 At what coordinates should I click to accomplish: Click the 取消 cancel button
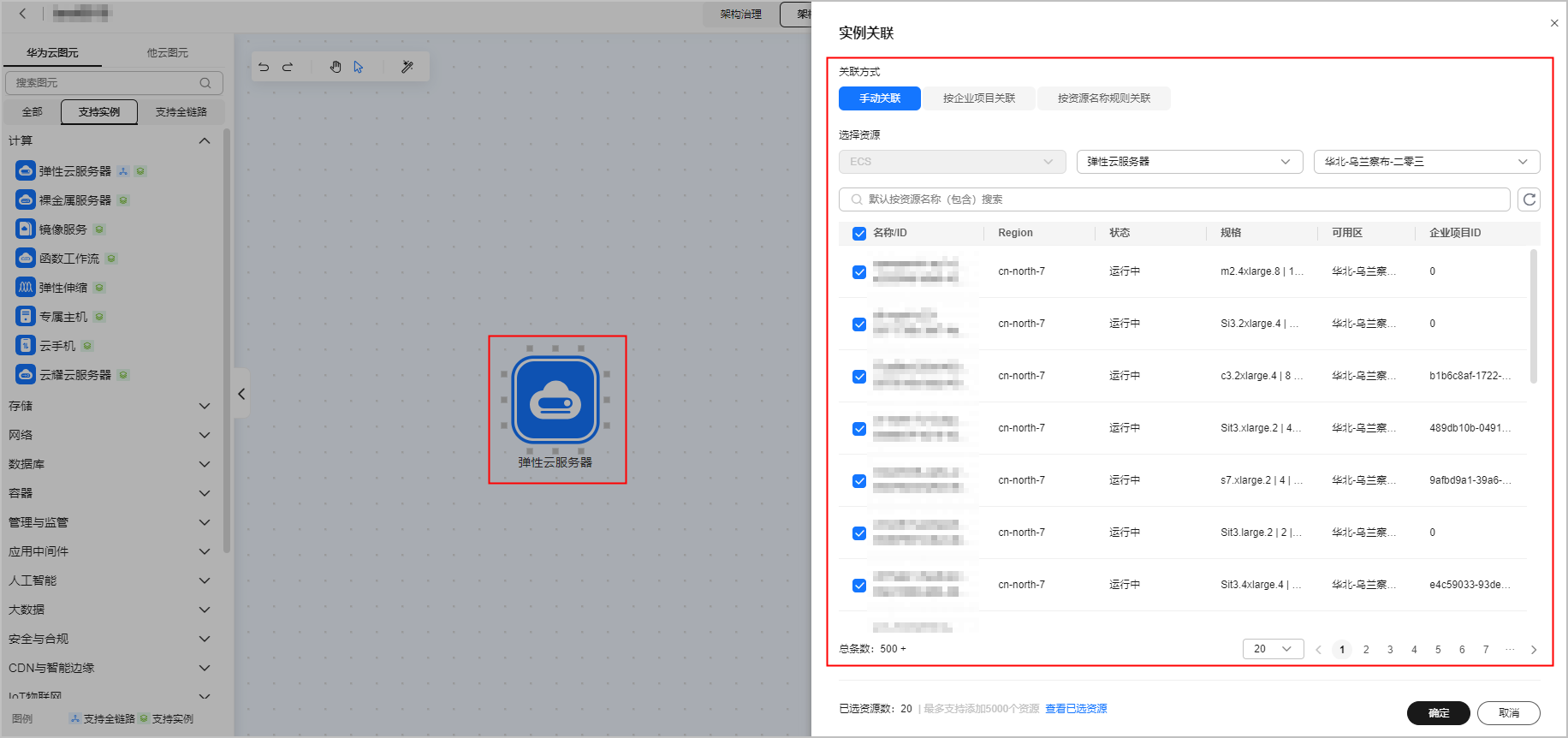pos(1509,713)
